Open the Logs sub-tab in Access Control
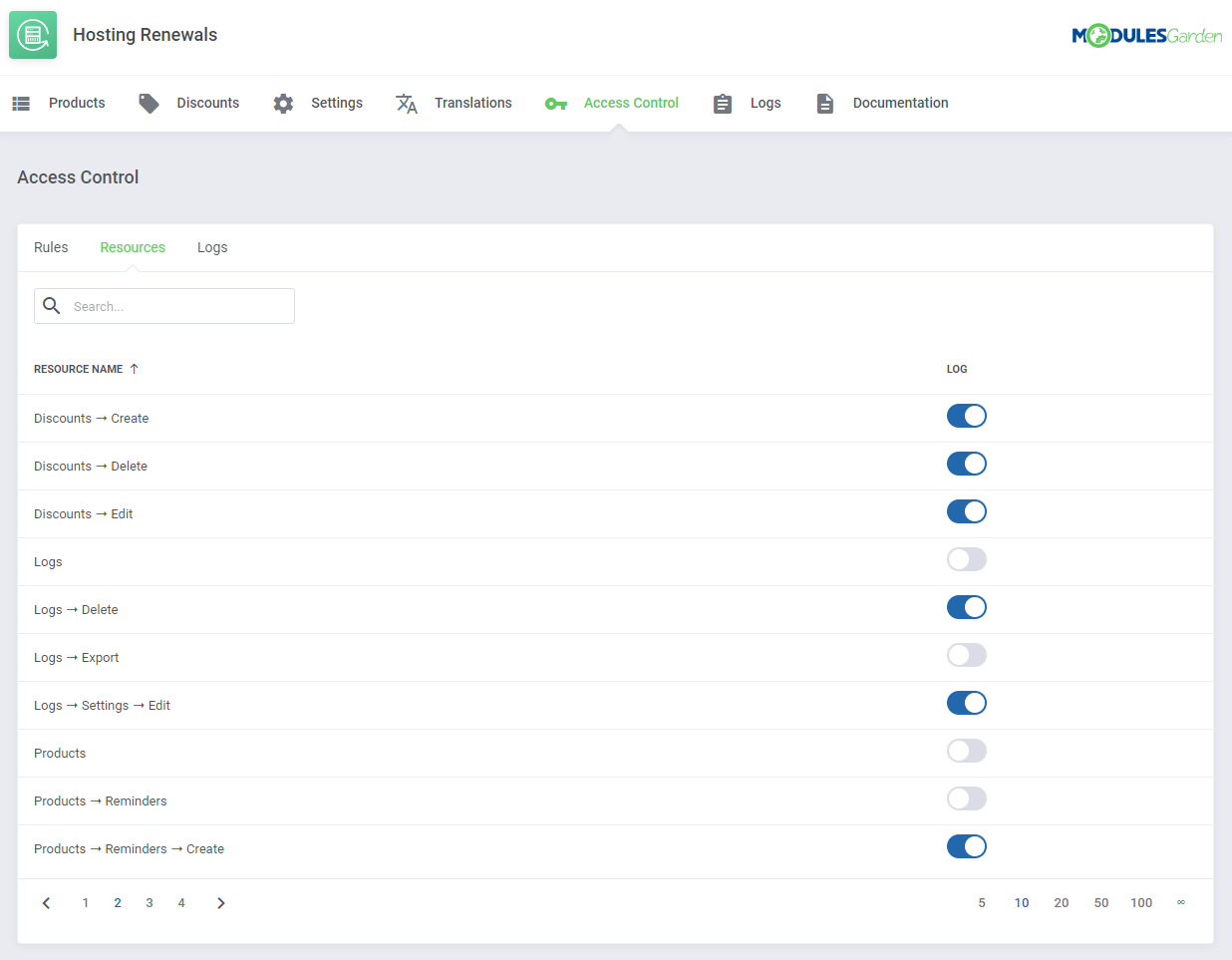The height and width of the screenshot is (960, 1232). pos(212,247)
